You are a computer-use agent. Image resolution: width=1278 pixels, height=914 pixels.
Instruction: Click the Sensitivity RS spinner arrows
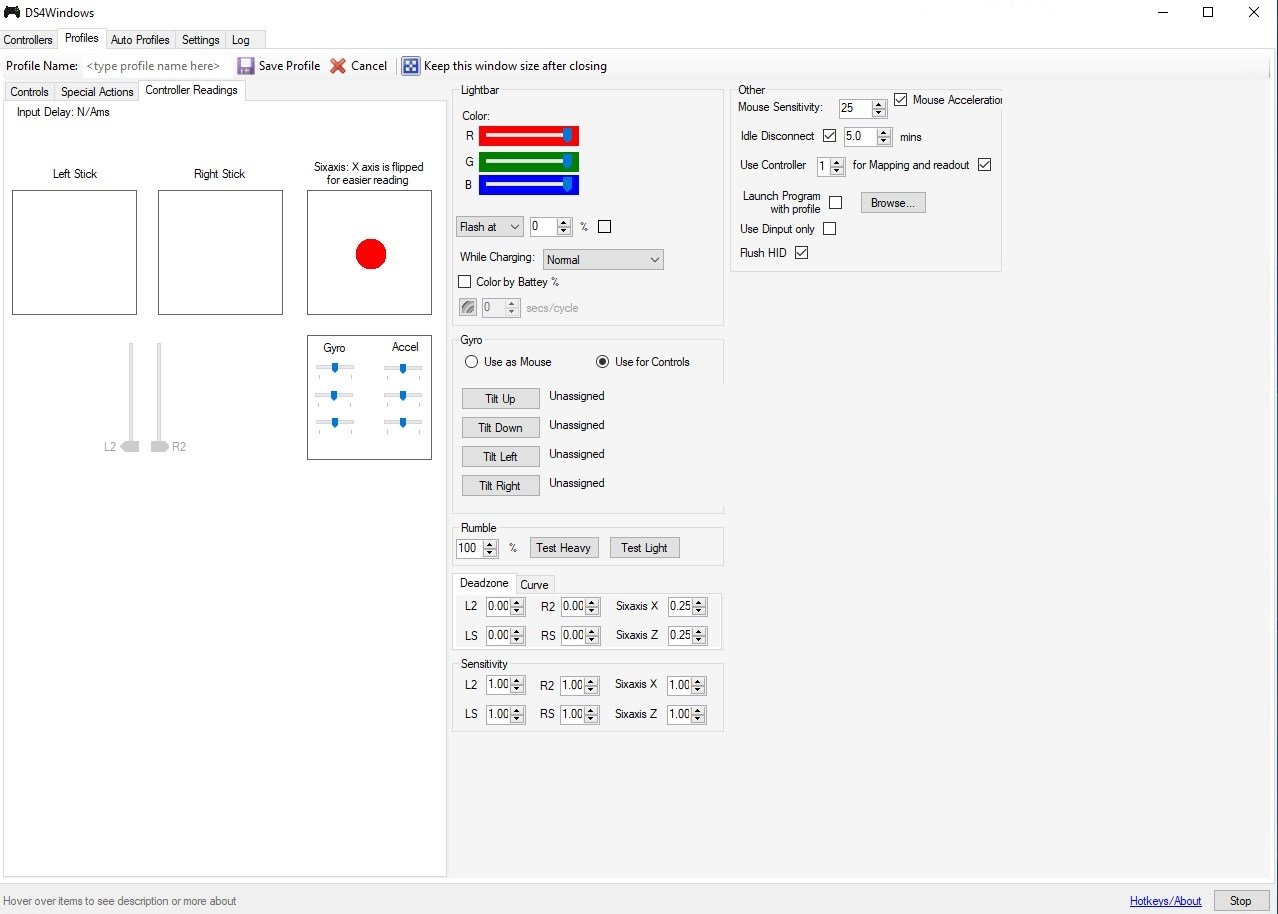(592, 714)
